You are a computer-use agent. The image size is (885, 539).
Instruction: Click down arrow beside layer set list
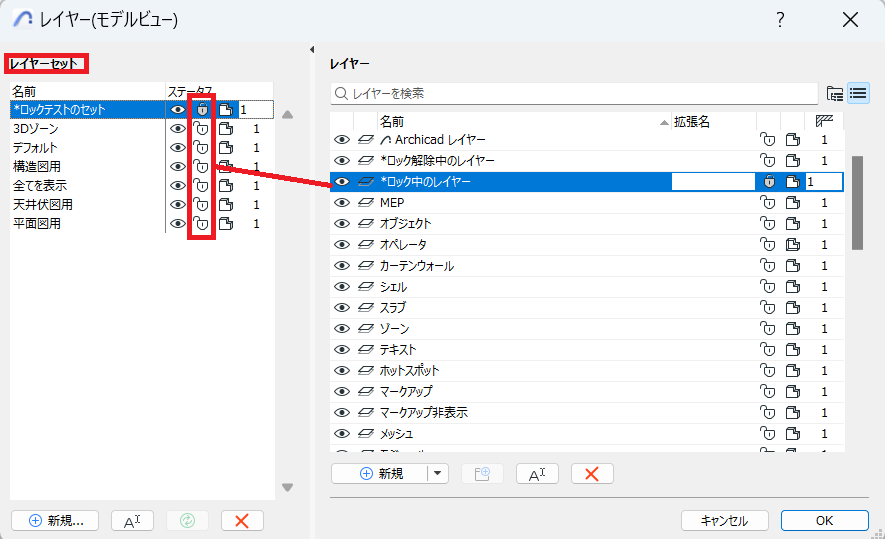[287, 487]
